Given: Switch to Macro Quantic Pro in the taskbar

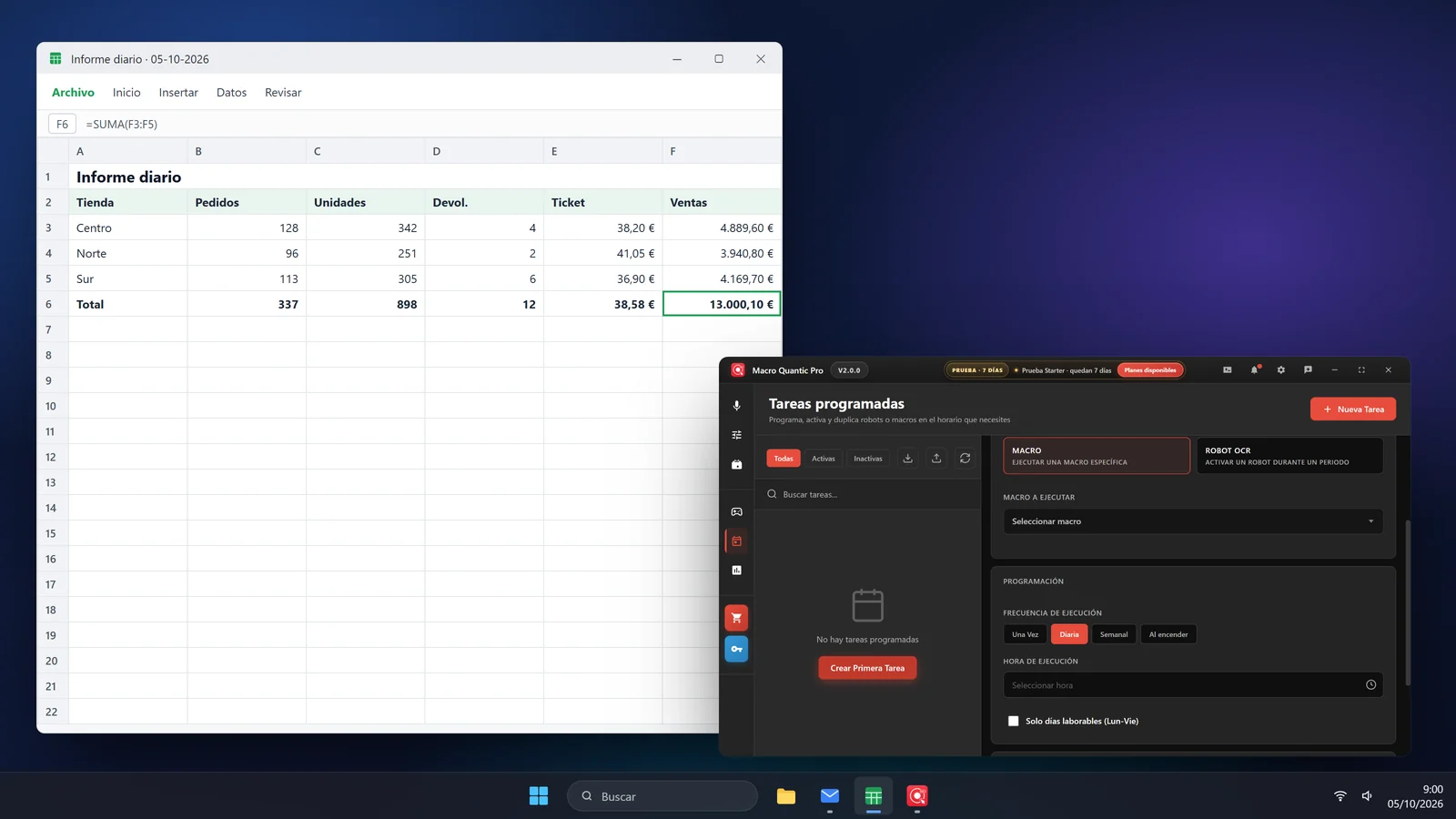Looking at the screenshot, I should click(917, 796).
